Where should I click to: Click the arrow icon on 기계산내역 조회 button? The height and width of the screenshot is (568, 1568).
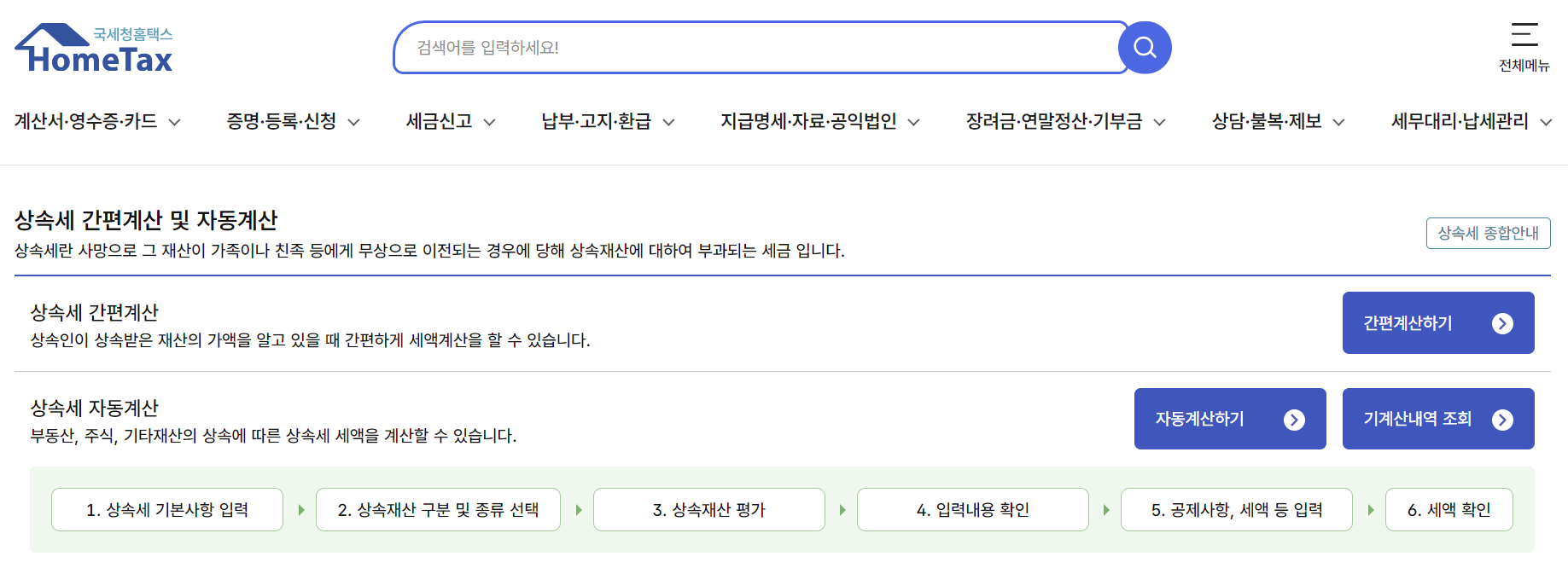point(1501,419)
